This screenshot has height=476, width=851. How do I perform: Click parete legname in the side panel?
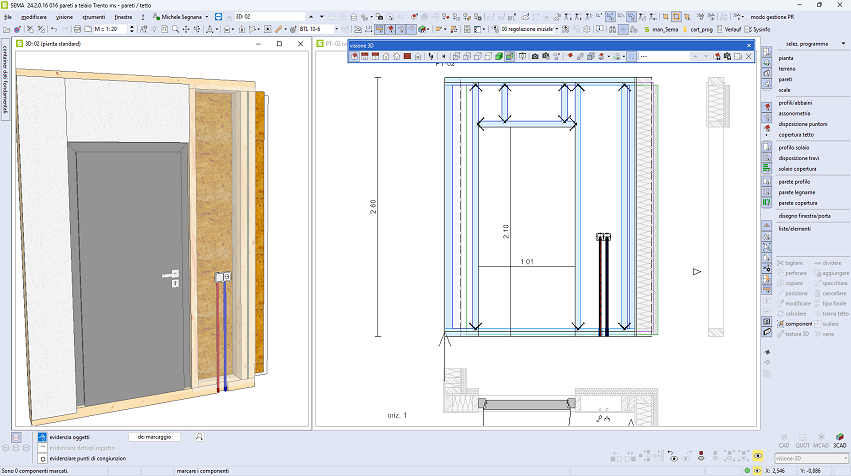(x=798, y=192)
